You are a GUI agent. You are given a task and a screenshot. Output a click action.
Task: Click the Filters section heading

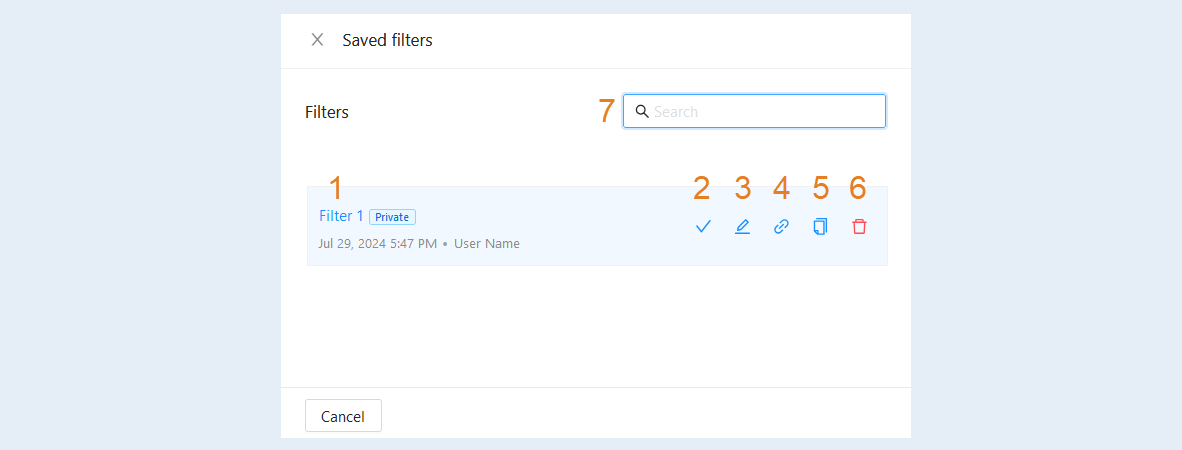point(326,112)
